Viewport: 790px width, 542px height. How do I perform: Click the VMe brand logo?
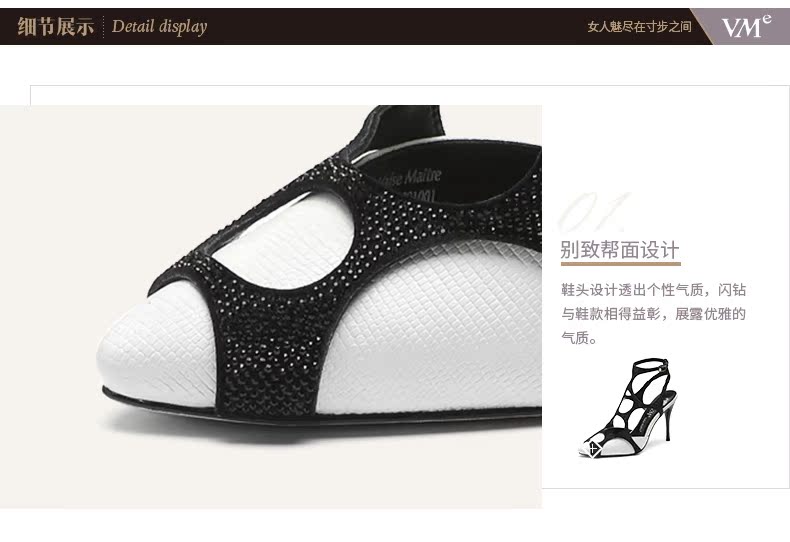746,26
